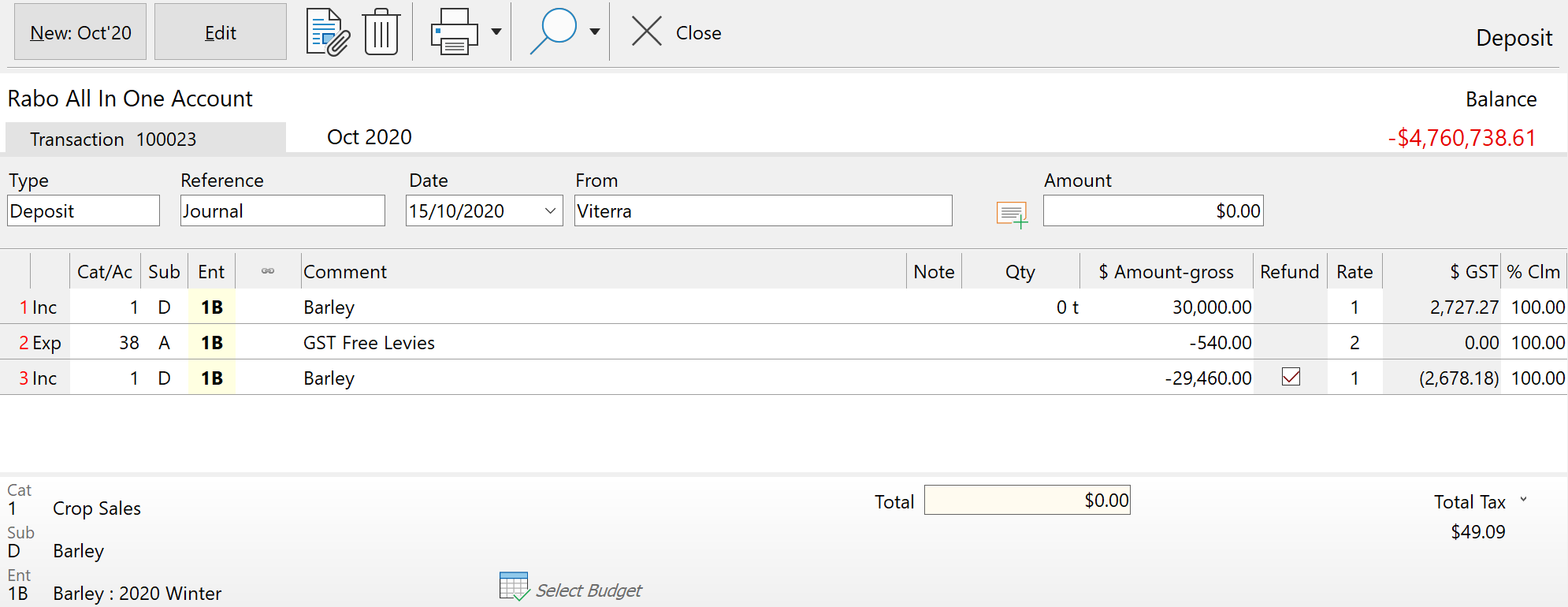Click the Amount input field

1154,211
